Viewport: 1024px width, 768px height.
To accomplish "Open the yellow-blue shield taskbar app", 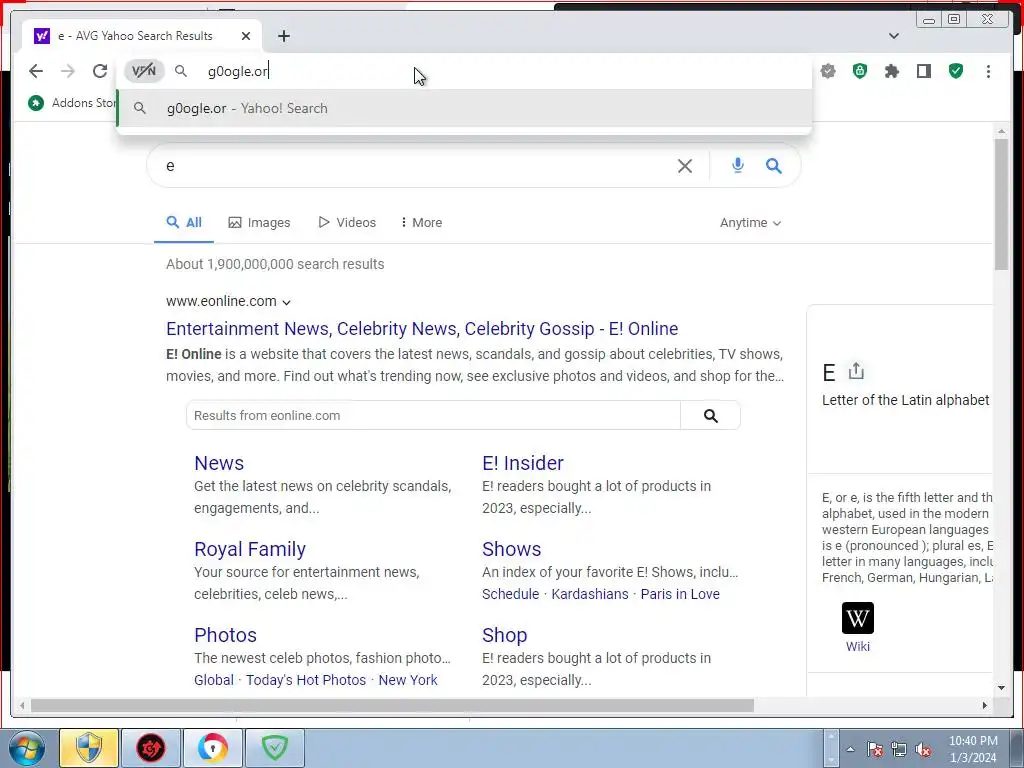I will [89, 748].
